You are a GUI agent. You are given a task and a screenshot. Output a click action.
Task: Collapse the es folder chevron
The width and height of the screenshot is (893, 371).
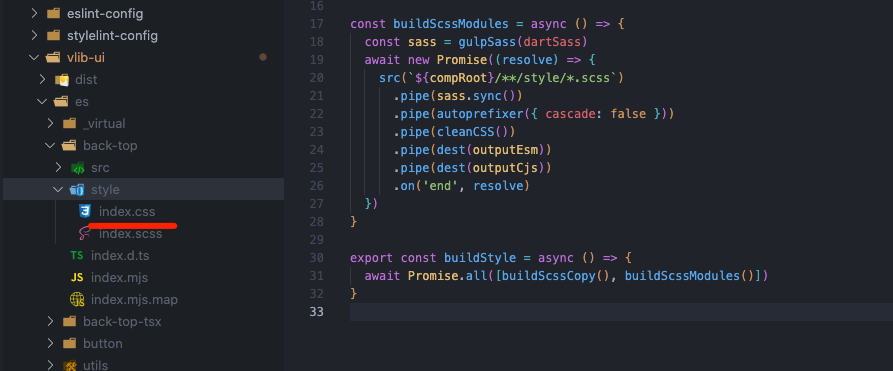42,101
